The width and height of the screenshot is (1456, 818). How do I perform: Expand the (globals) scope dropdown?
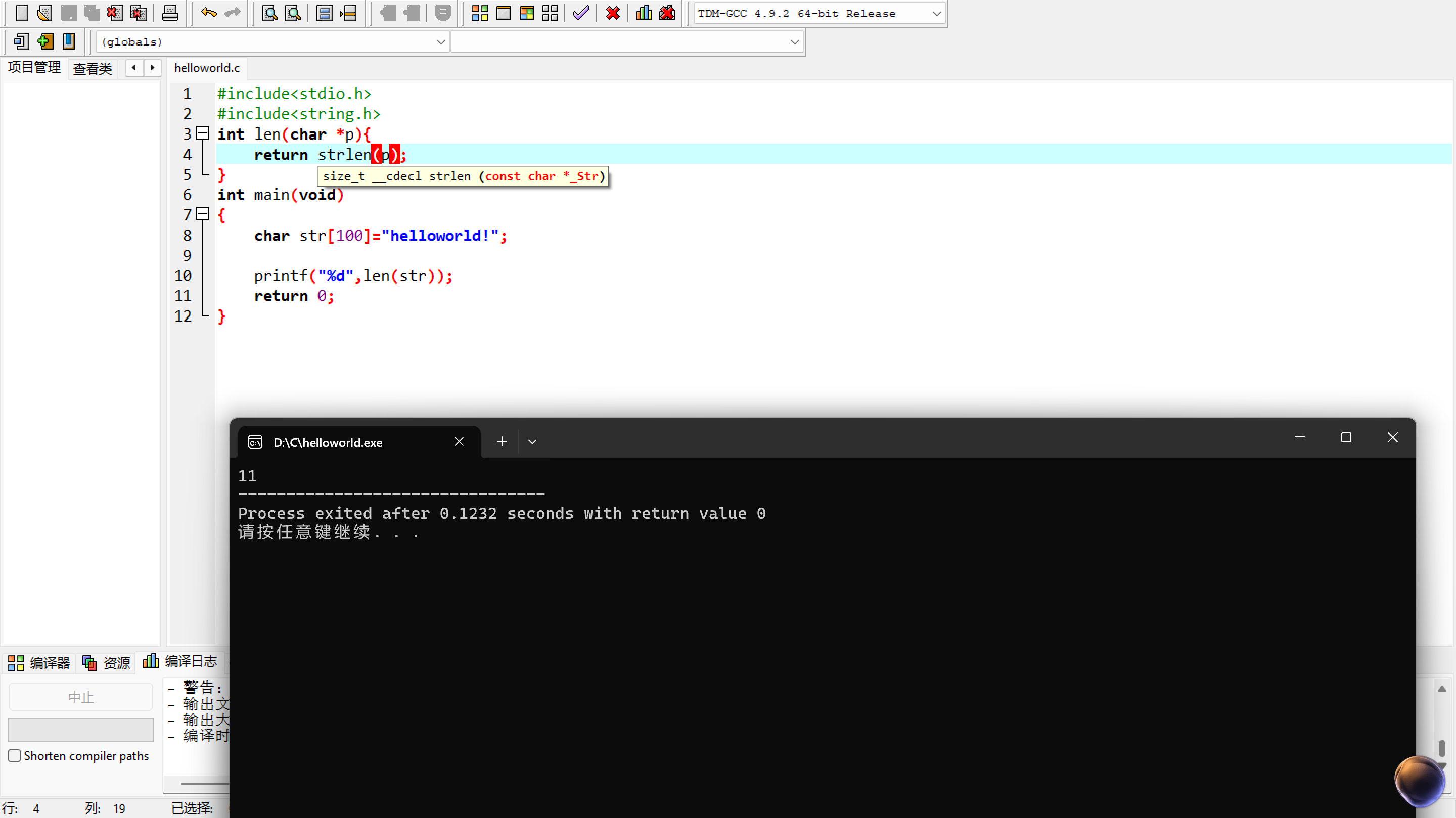(440, 42)
